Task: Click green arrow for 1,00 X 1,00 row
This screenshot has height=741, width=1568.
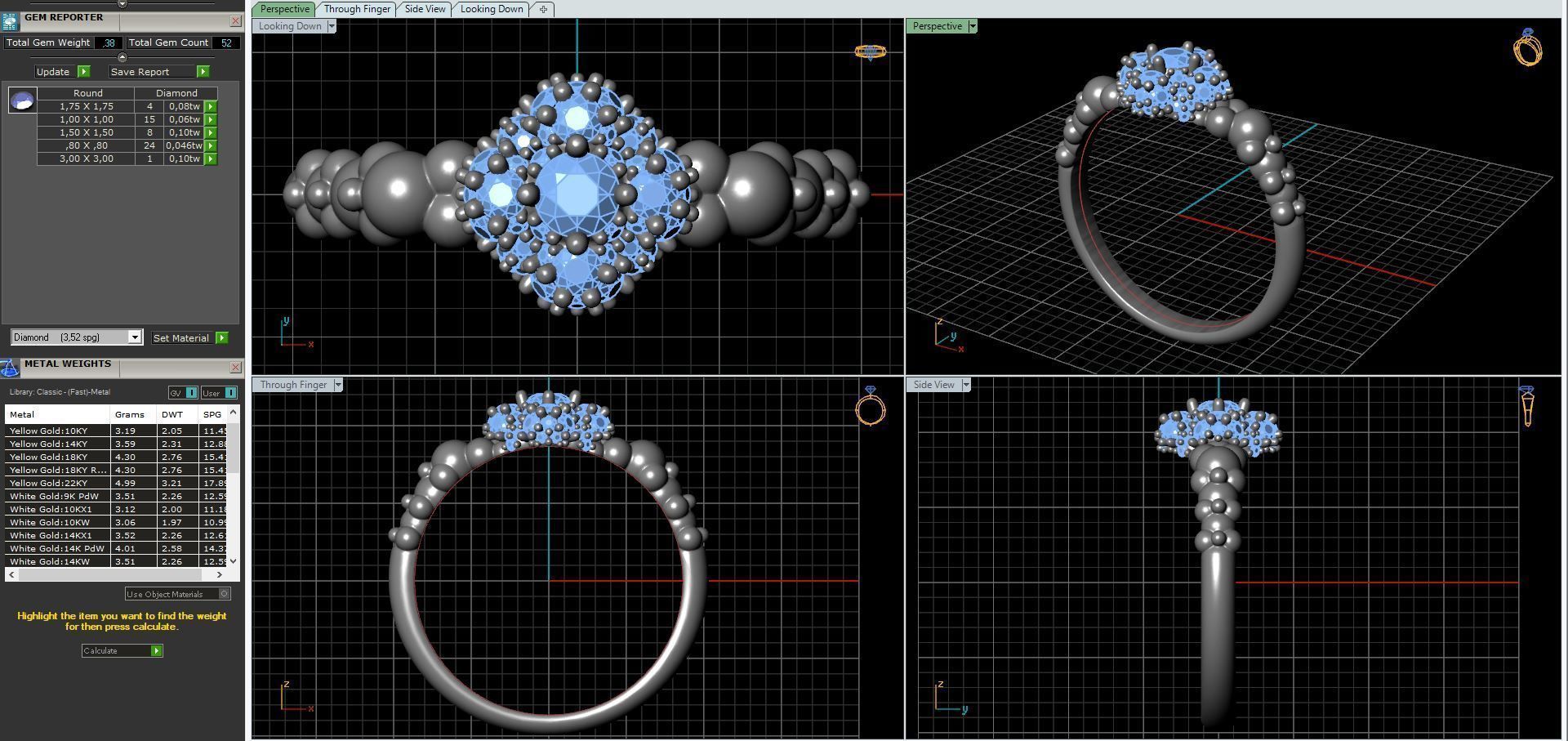Action: [211, 119]
